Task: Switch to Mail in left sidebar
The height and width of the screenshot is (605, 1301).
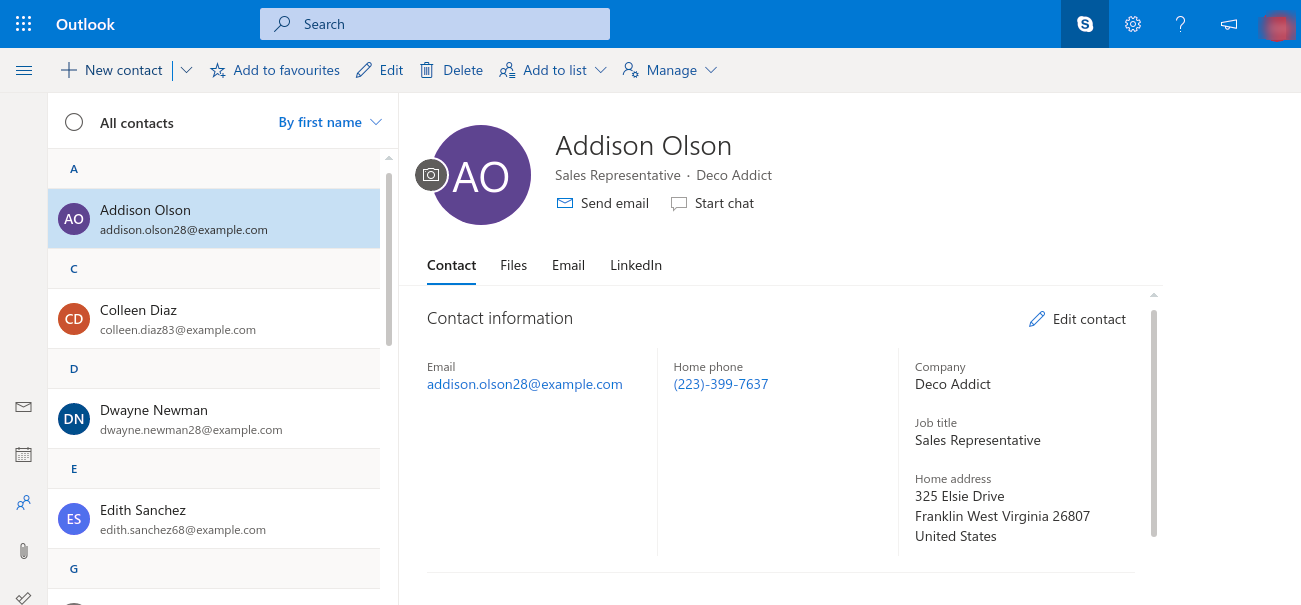Action: tap(24, 407)
